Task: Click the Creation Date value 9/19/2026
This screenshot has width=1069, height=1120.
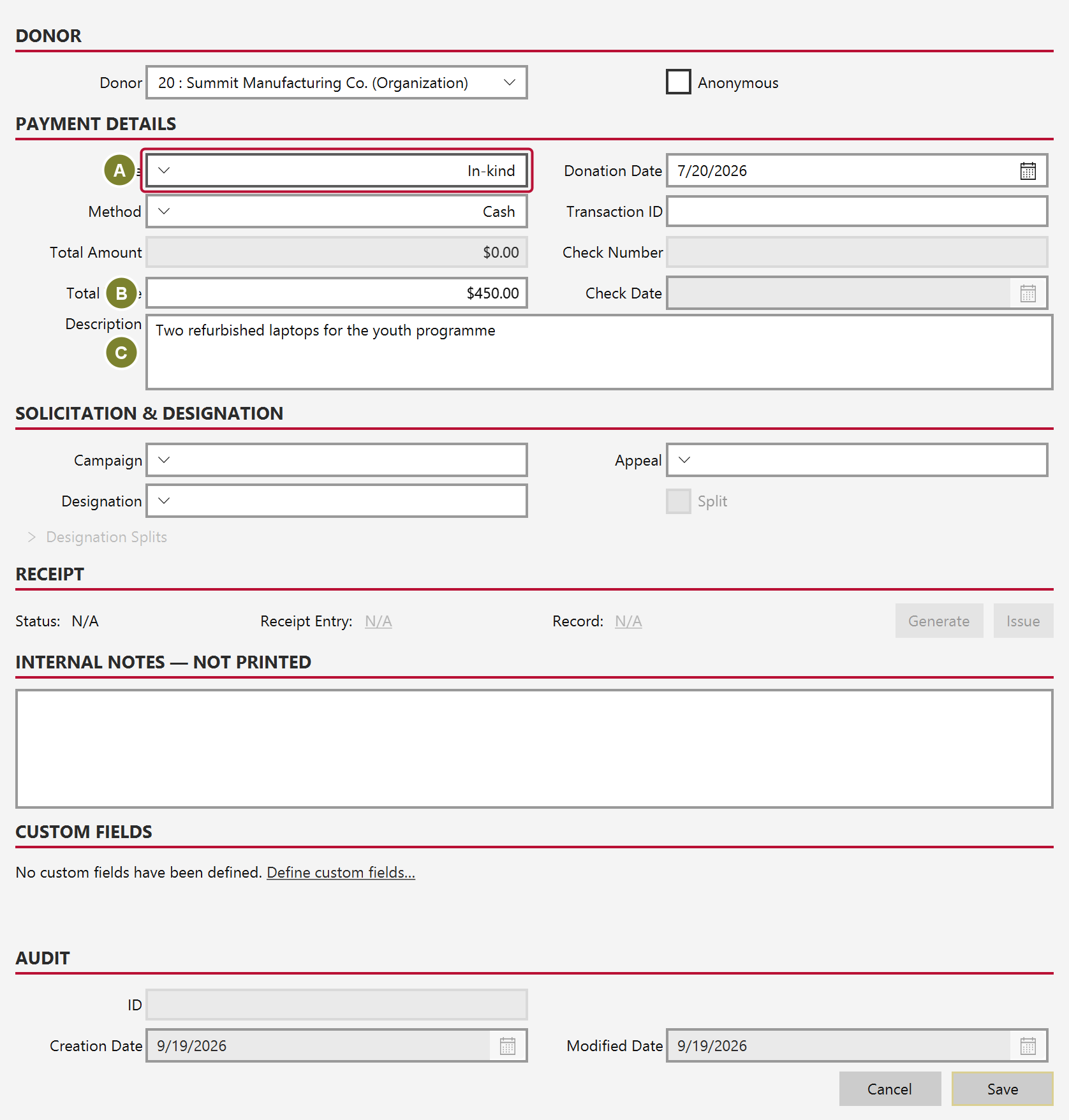Action: [192, 1046]
